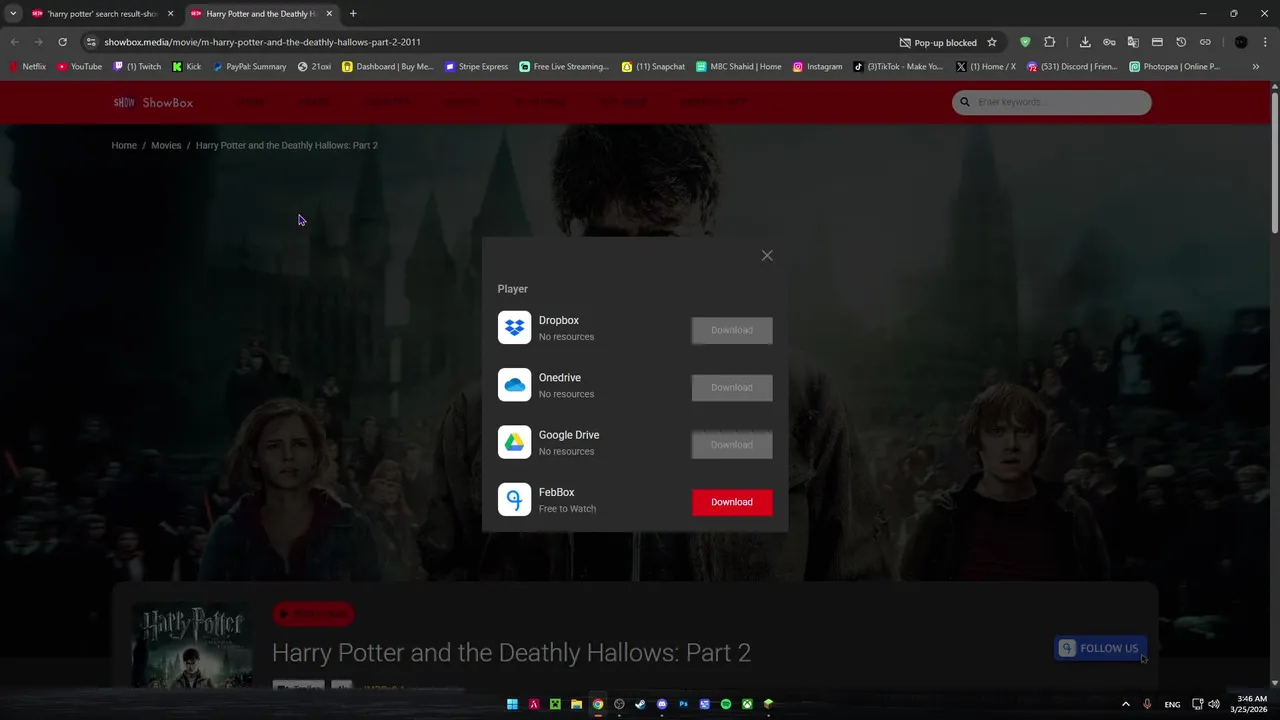Open the Snapchat bookmark
This screenshot has height=720, width=1280.
654,67
